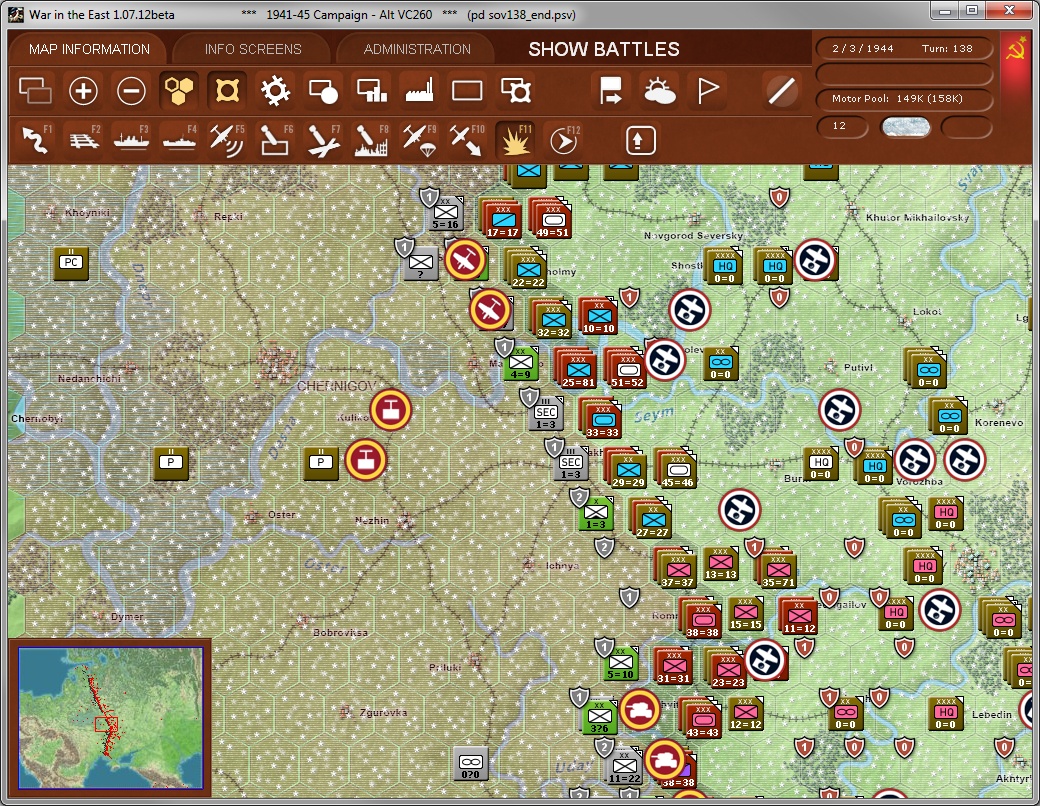Click the box showing 12
The image size is (1040, 806).
pyautogui.click(x=842, y=126)
